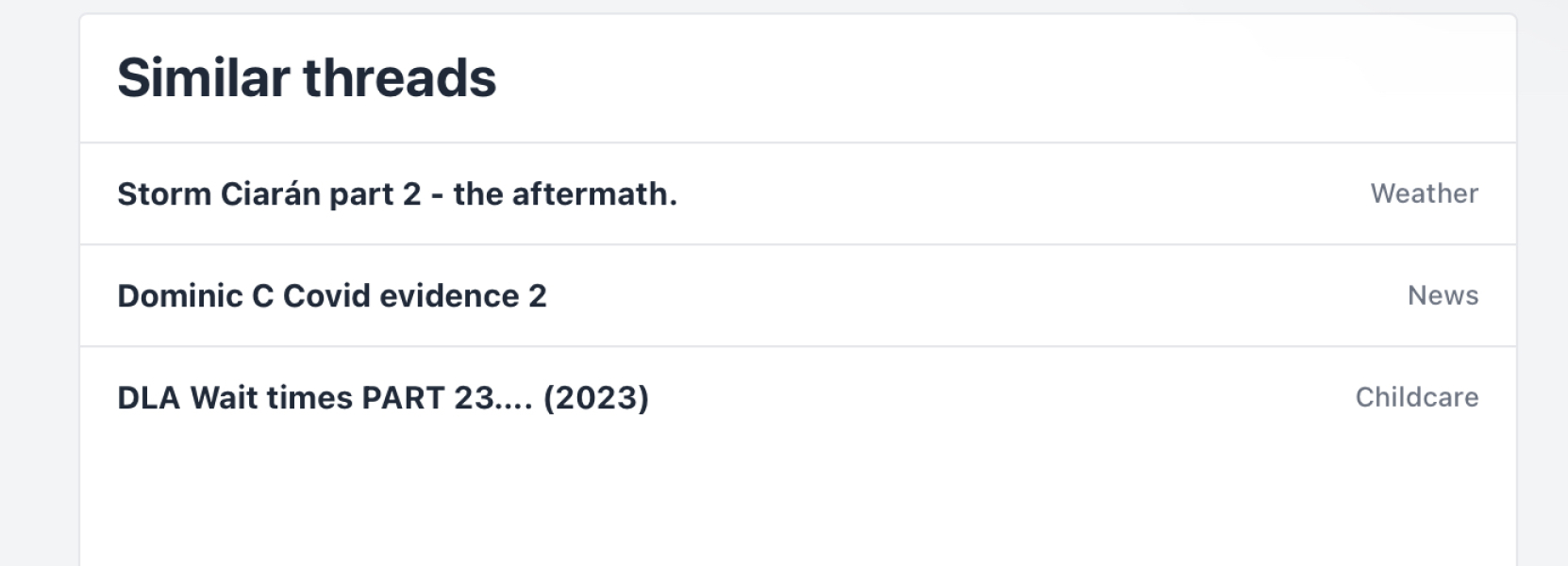Viewport: 1568px width, 566px height.
Task: Click 'DLA' at the start of the third title
Action: (148, 398)
